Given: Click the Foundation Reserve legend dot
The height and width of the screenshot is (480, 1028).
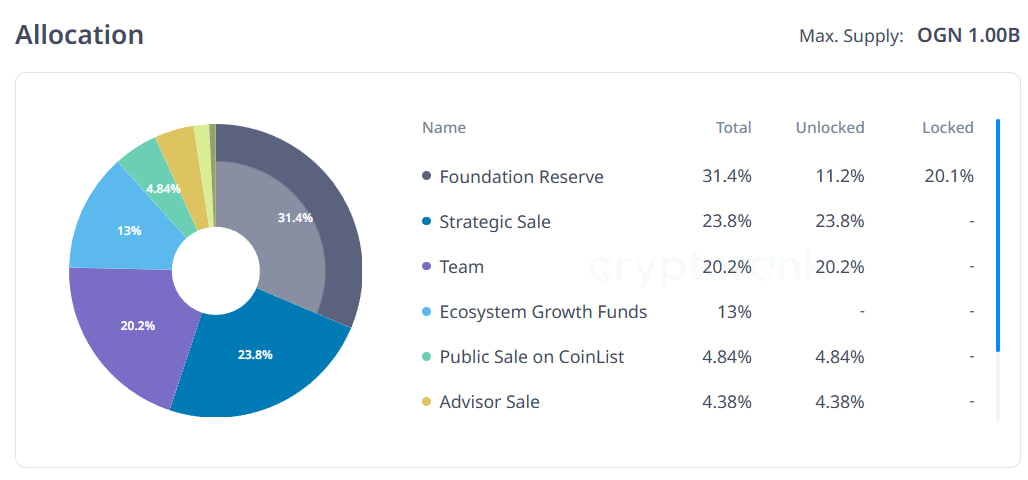Looking at the screenshot, I should click(427, 177).
